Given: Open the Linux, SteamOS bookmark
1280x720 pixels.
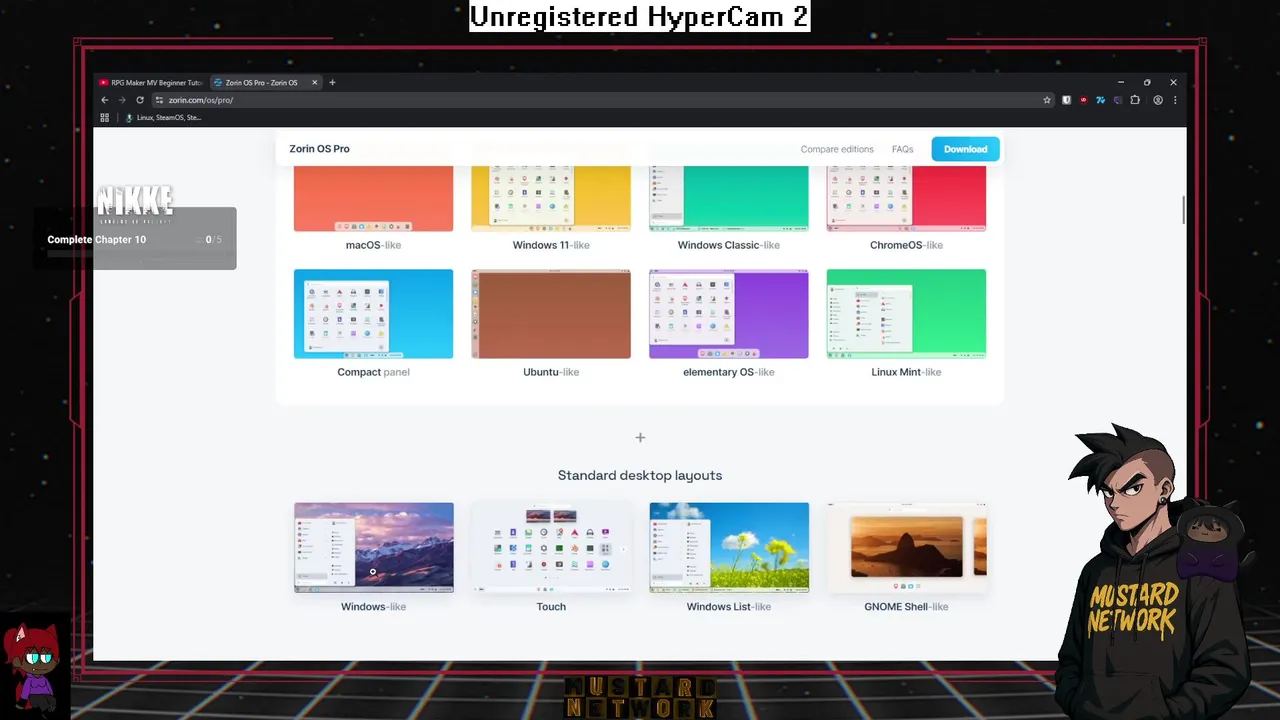Looking at the screenshot, I should click(163, 117).
